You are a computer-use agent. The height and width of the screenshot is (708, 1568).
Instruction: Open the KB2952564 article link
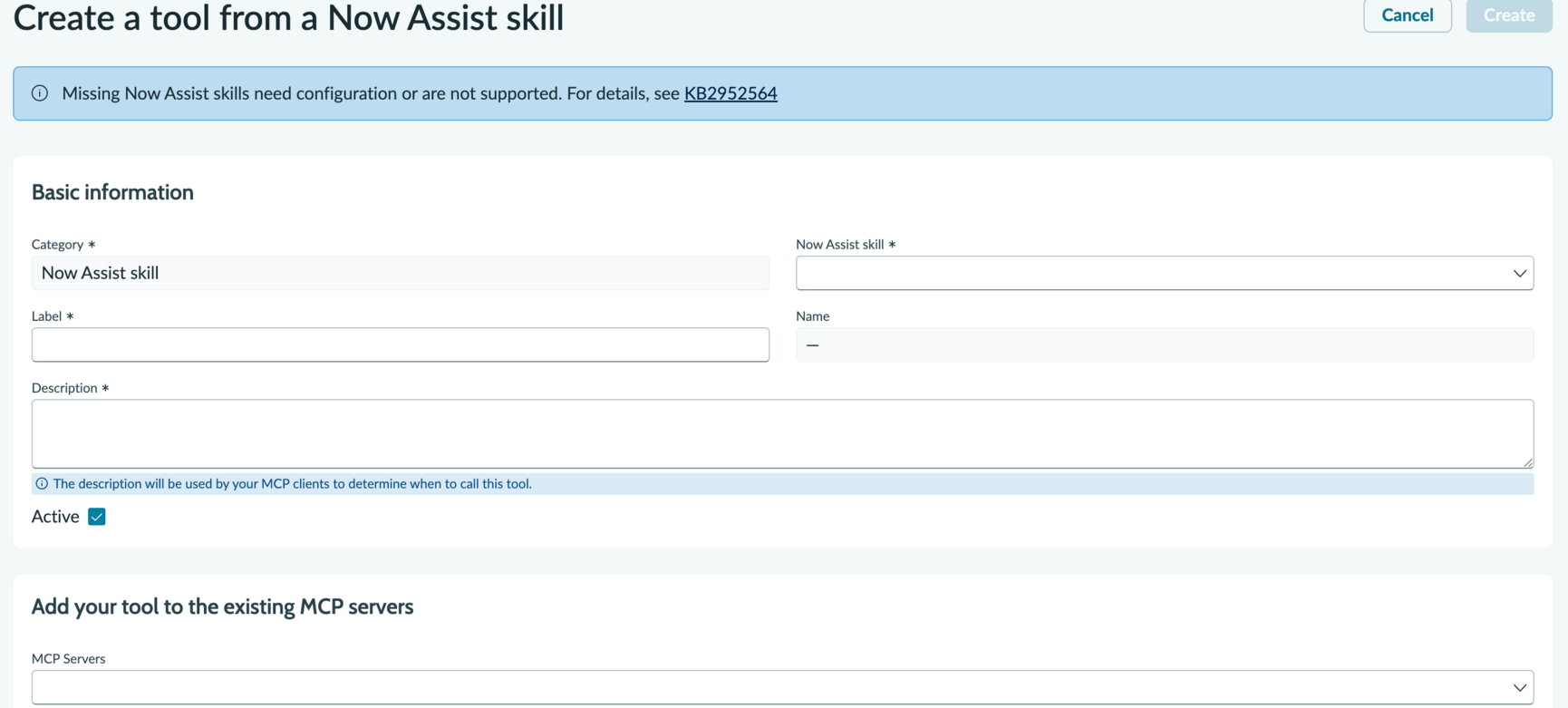tap(731, 93)
